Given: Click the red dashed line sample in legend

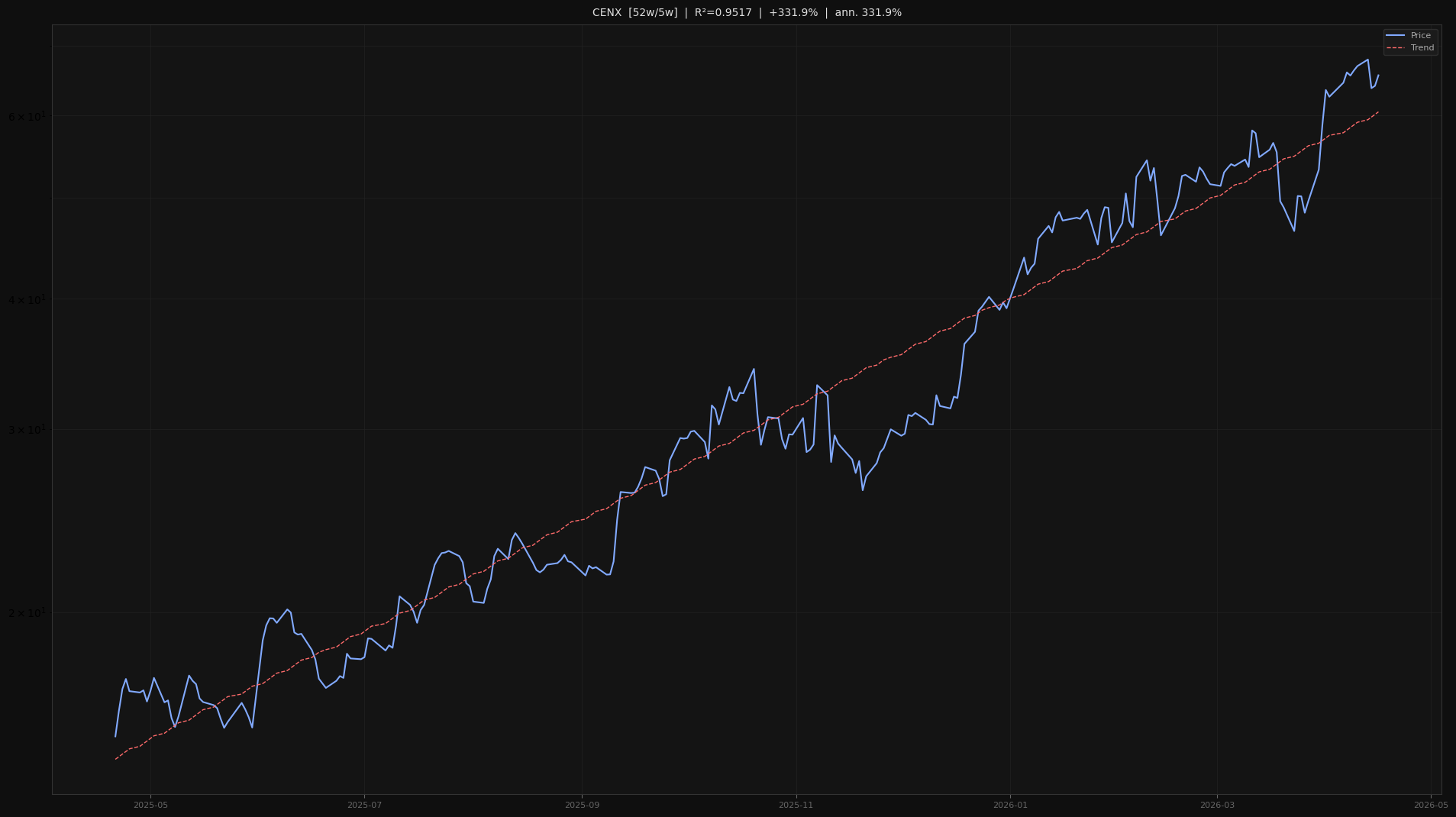Looking at the screenshot, I should 1396,47.
